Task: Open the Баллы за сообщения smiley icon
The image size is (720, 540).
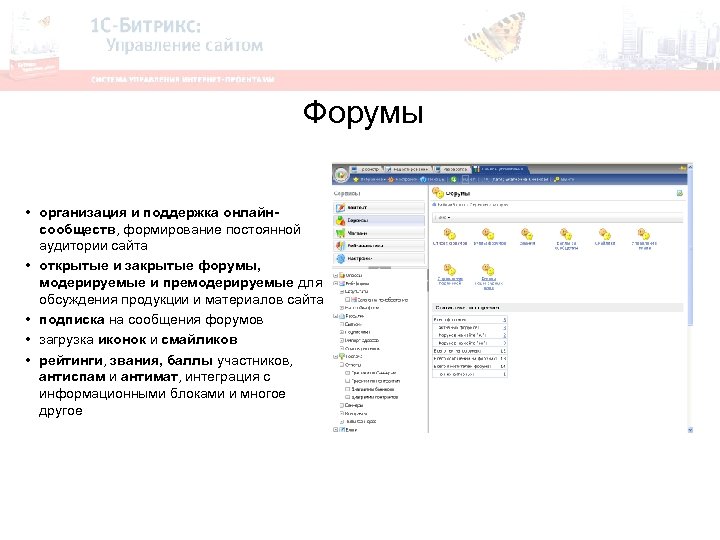Action: pos(566,234)
